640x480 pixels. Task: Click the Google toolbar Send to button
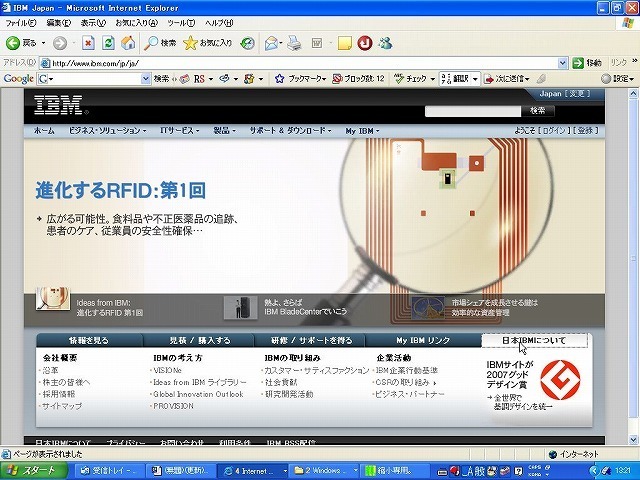point(506,79)
